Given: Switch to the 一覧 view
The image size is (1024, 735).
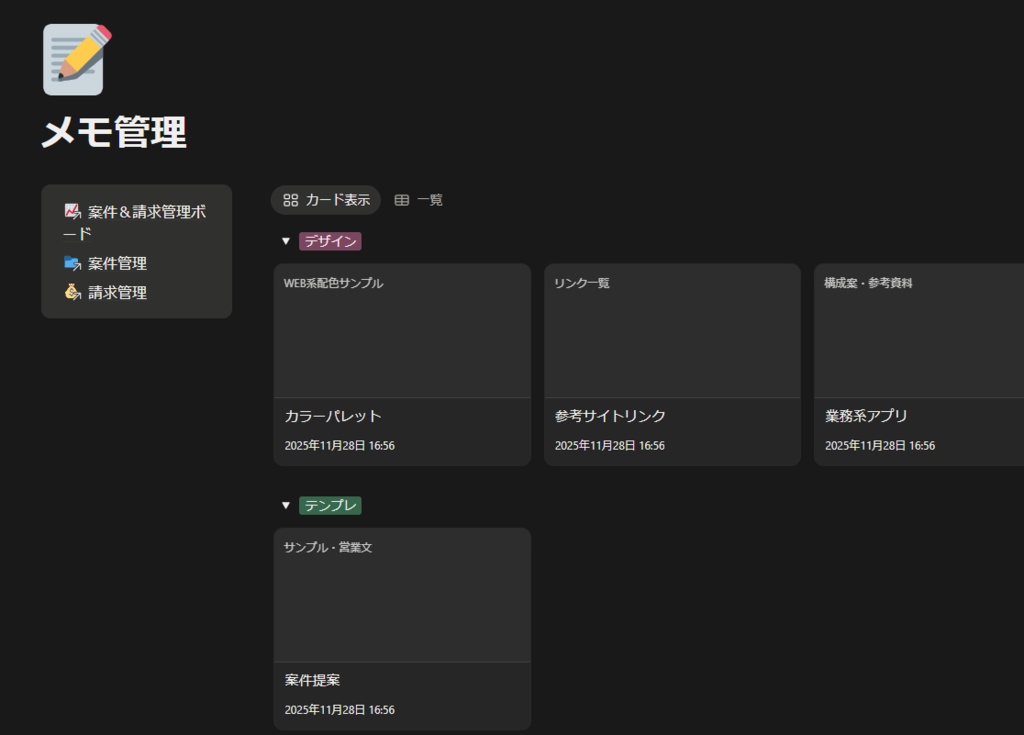Looking at the screenshot, I should 430,200.
